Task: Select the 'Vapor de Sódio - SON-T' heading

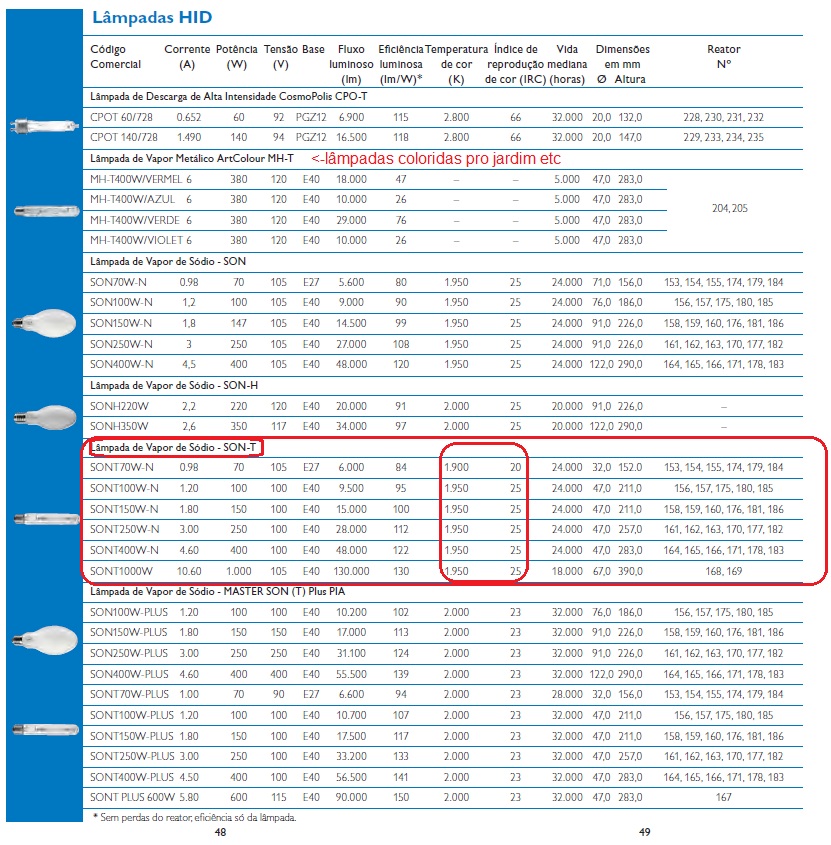Action: (173, 447)
